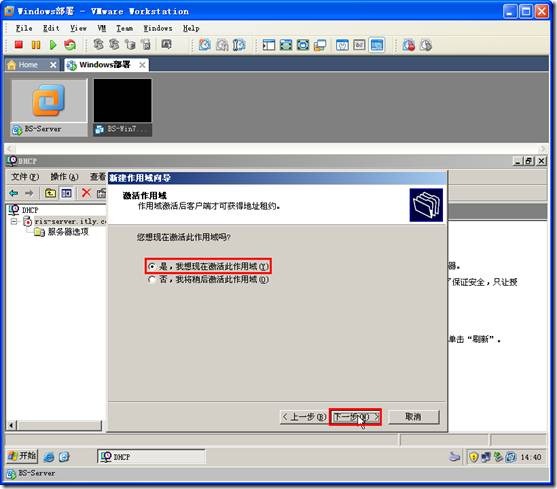The height and width of the screenshot is (489, 557).
Task: Click the network connection tray icon
Action: pyautogui.click(x=486, y=457)
